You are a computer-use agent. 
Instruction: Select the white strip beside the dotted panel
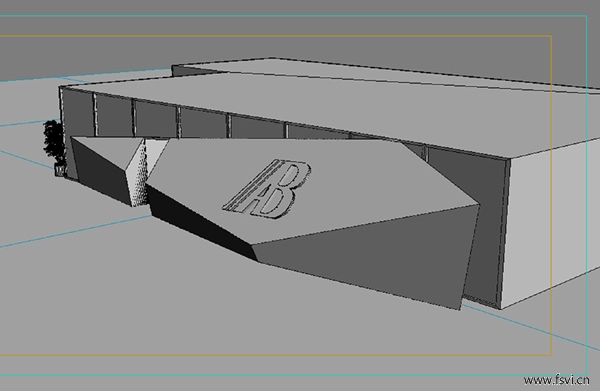tap(156, 151)
